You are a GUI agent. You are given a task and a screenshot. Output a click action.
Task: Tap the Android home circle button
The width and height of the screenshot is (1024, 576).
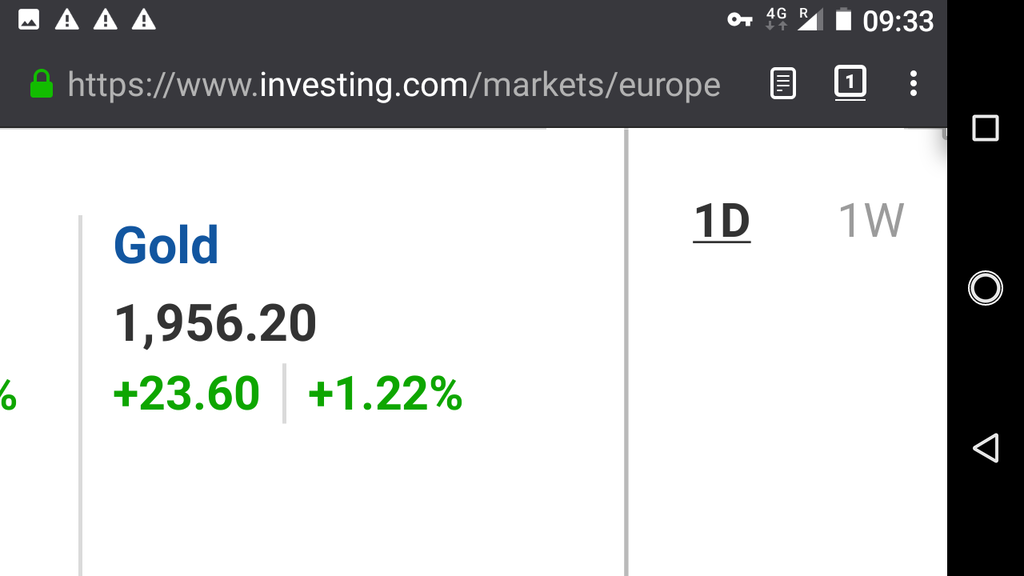[985, 288]
